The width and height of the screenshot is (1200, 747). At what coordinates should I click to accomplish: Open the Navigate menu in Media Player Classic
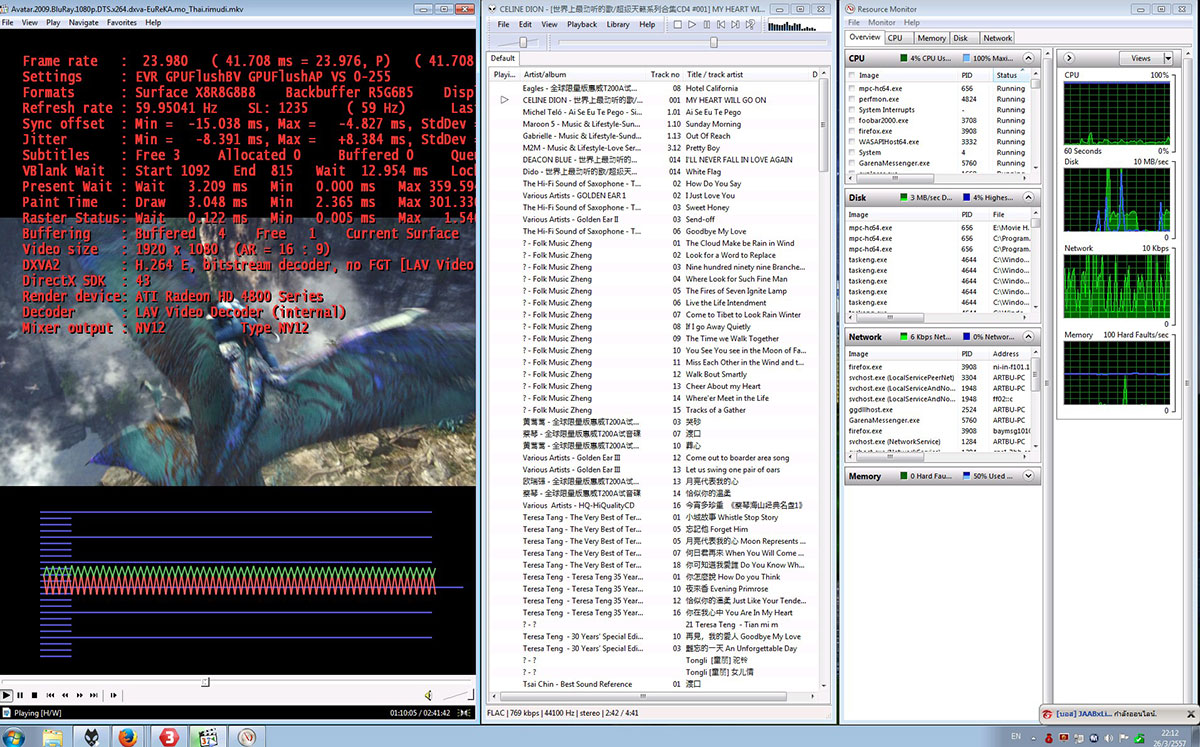point(84,22)
